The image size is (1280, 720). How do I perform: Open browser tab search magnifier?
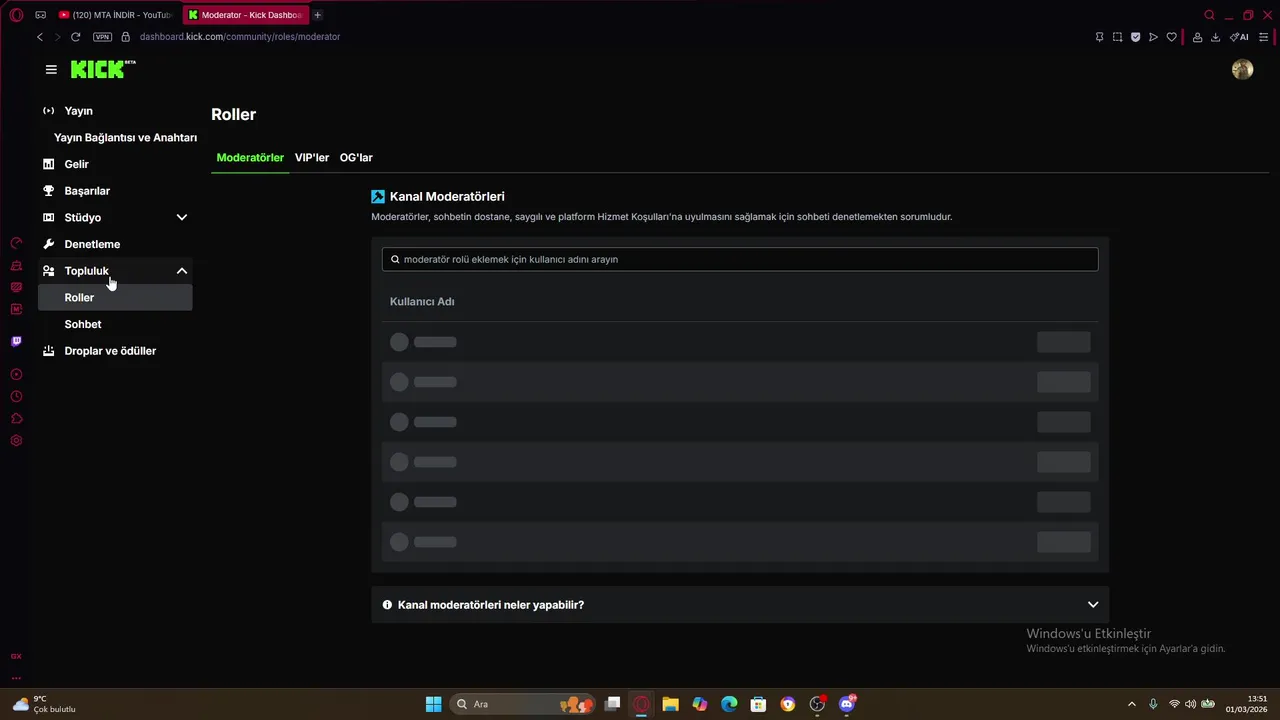(x=1209, y=15)
